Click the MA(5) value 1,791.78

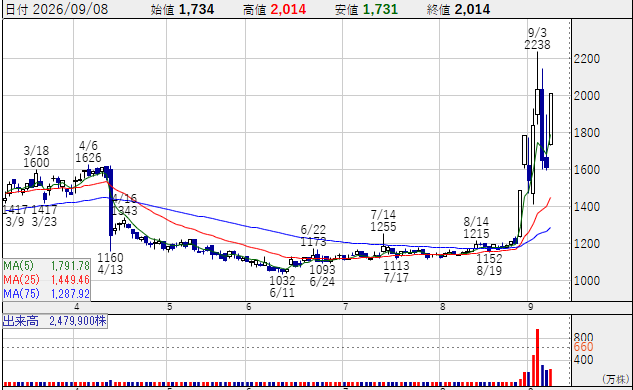coord(70,266)
